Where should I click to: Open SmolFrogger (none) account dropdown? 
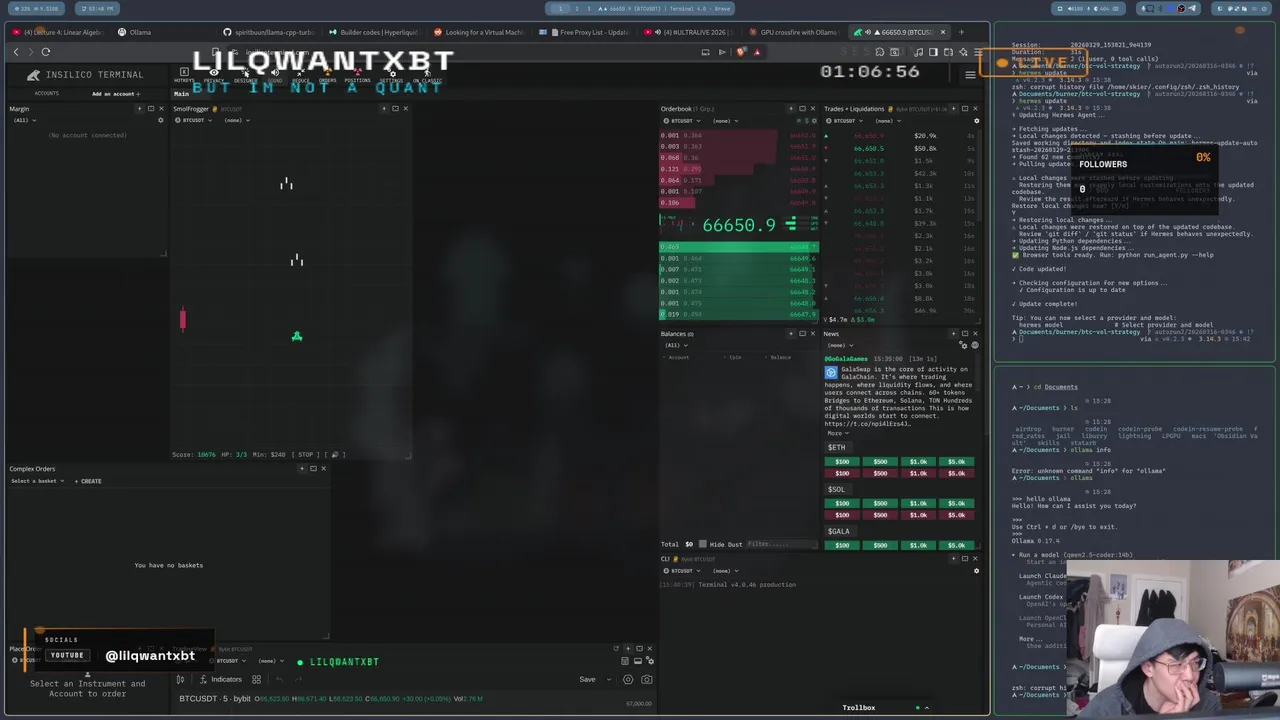click(236, 120)
